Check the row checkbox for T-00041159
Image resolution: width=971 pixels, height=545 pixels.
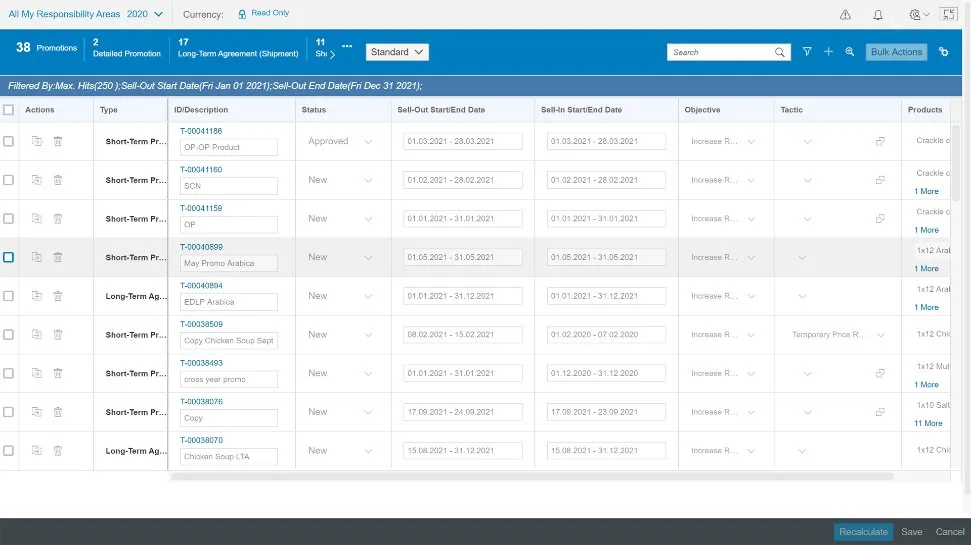click(9, 219)
